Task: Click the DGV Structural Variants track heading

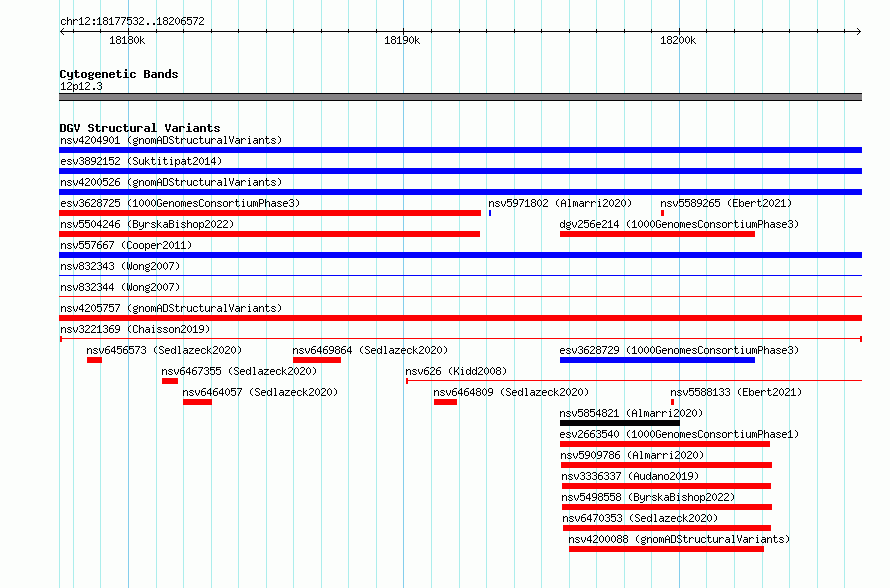Action: tap(140, 128)
